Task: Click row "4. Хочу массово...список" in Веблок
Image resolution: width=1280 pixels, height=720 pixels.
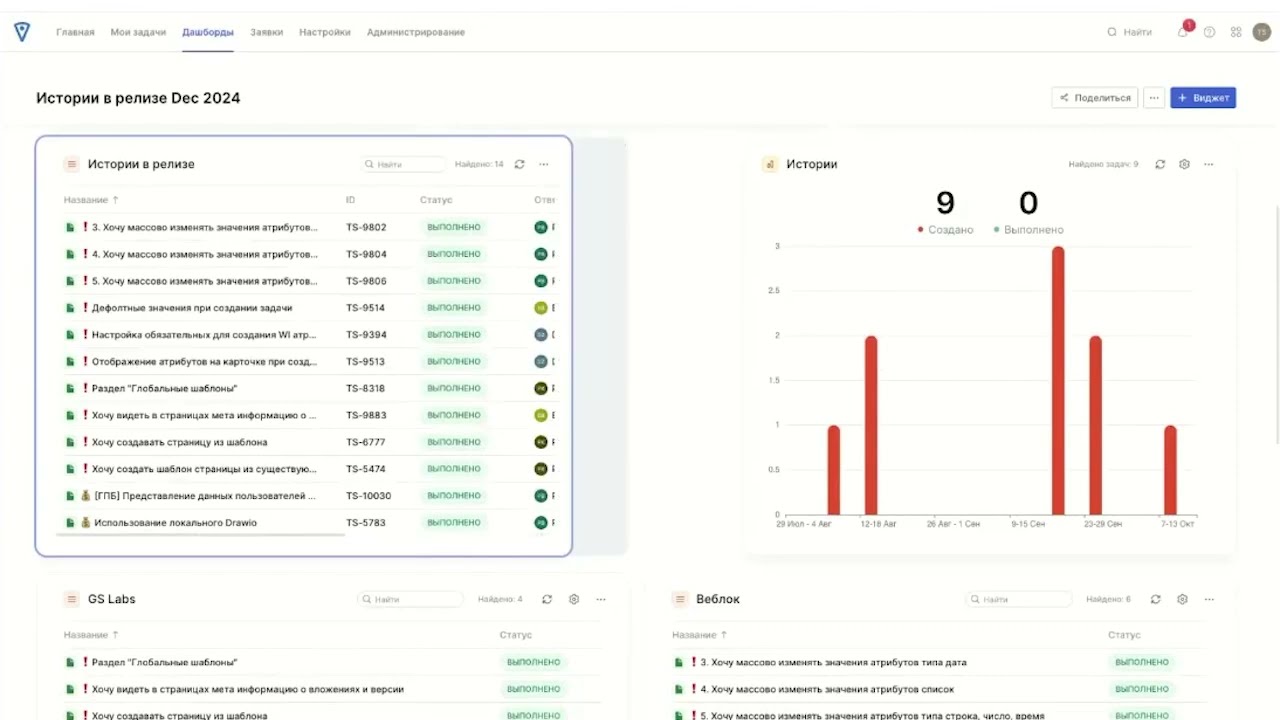Action: 938,689
